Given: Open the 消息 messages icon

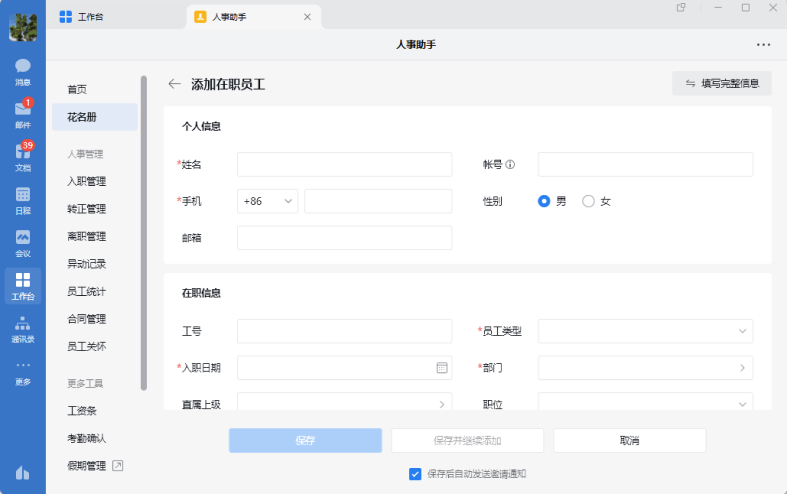Looking at the screenshot, I should [x=23, y=72].
